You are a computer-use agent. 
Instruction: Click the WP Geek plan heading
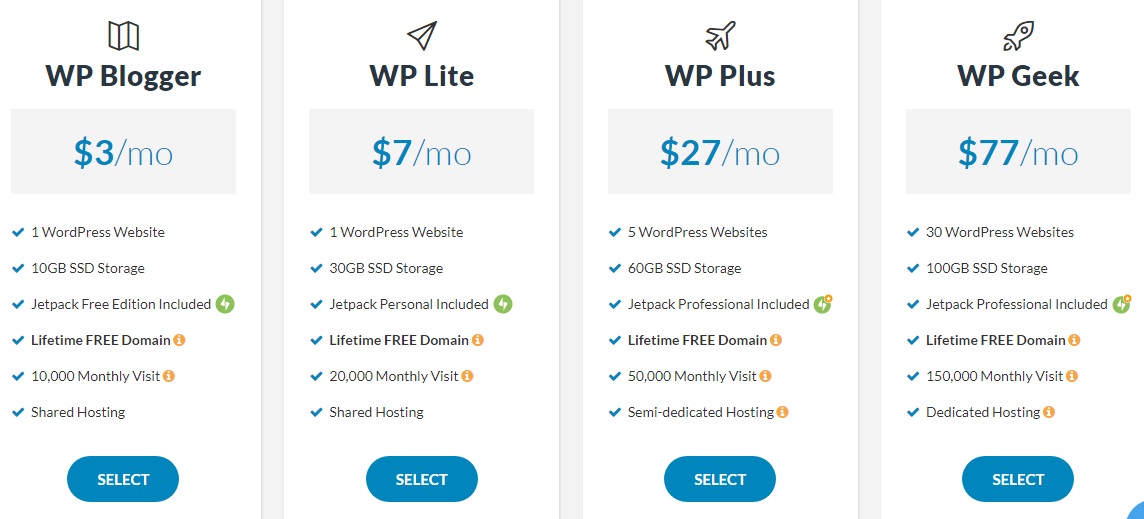1018,76
